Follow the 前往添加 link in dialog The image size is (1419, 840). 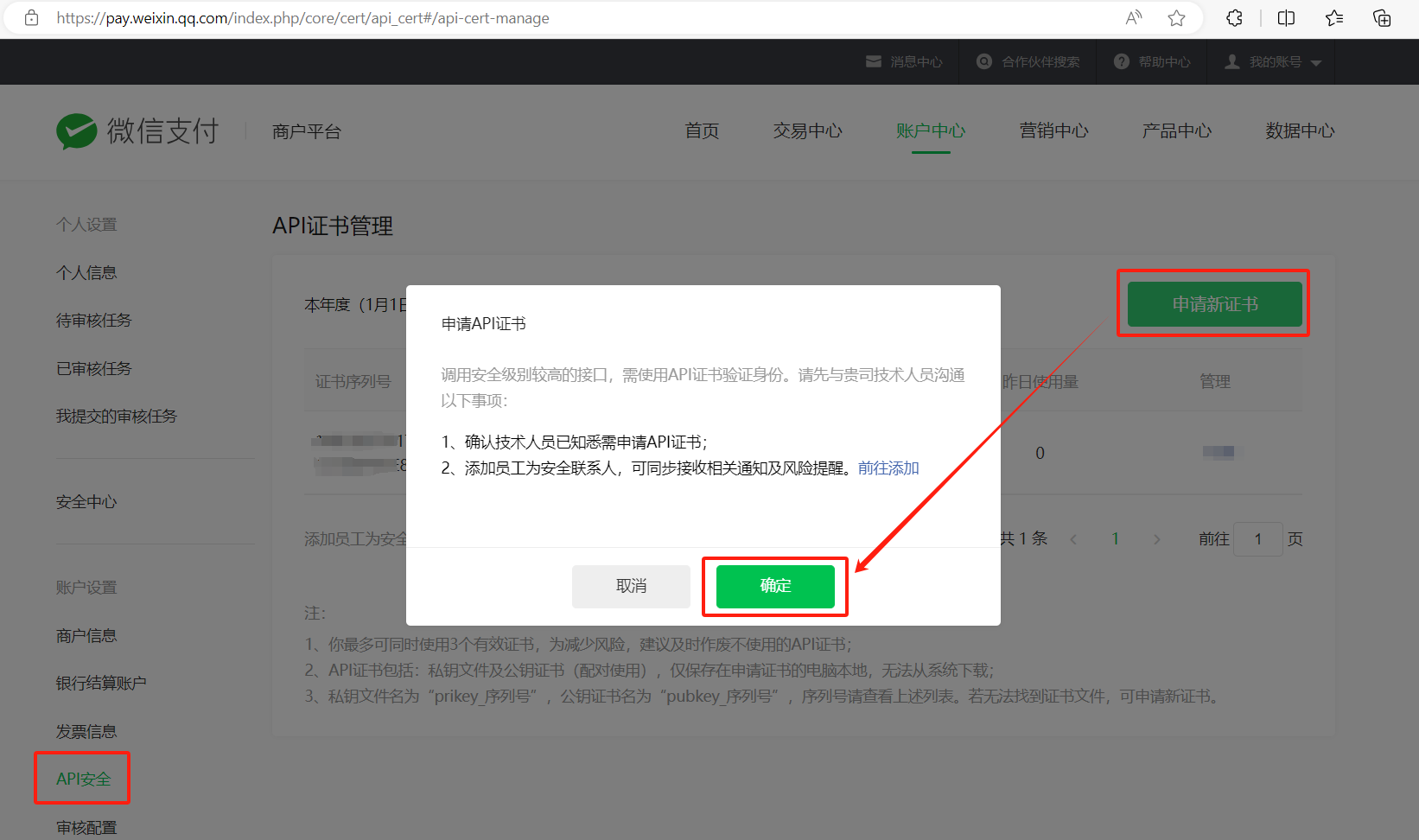point(888,468)
